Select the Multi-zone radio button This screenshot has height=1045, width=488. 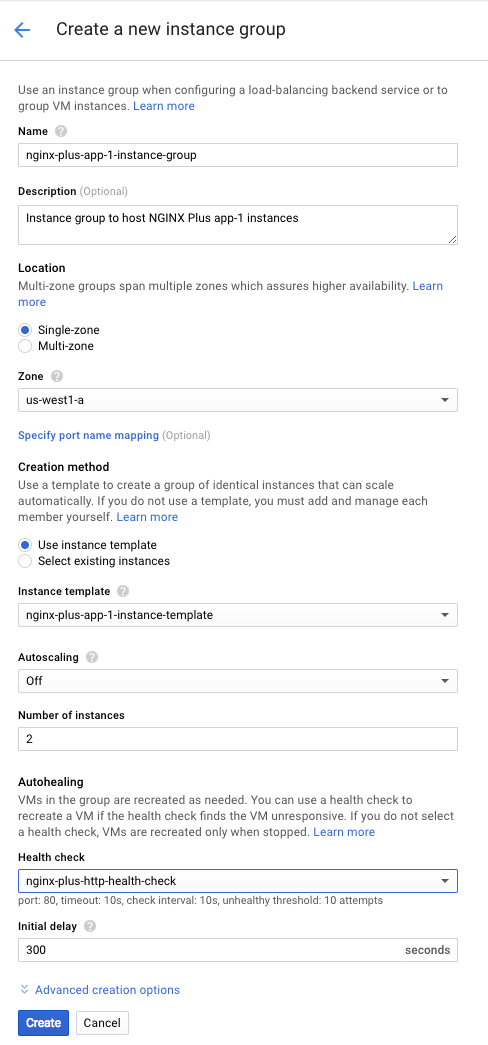(x=25, y=346)
